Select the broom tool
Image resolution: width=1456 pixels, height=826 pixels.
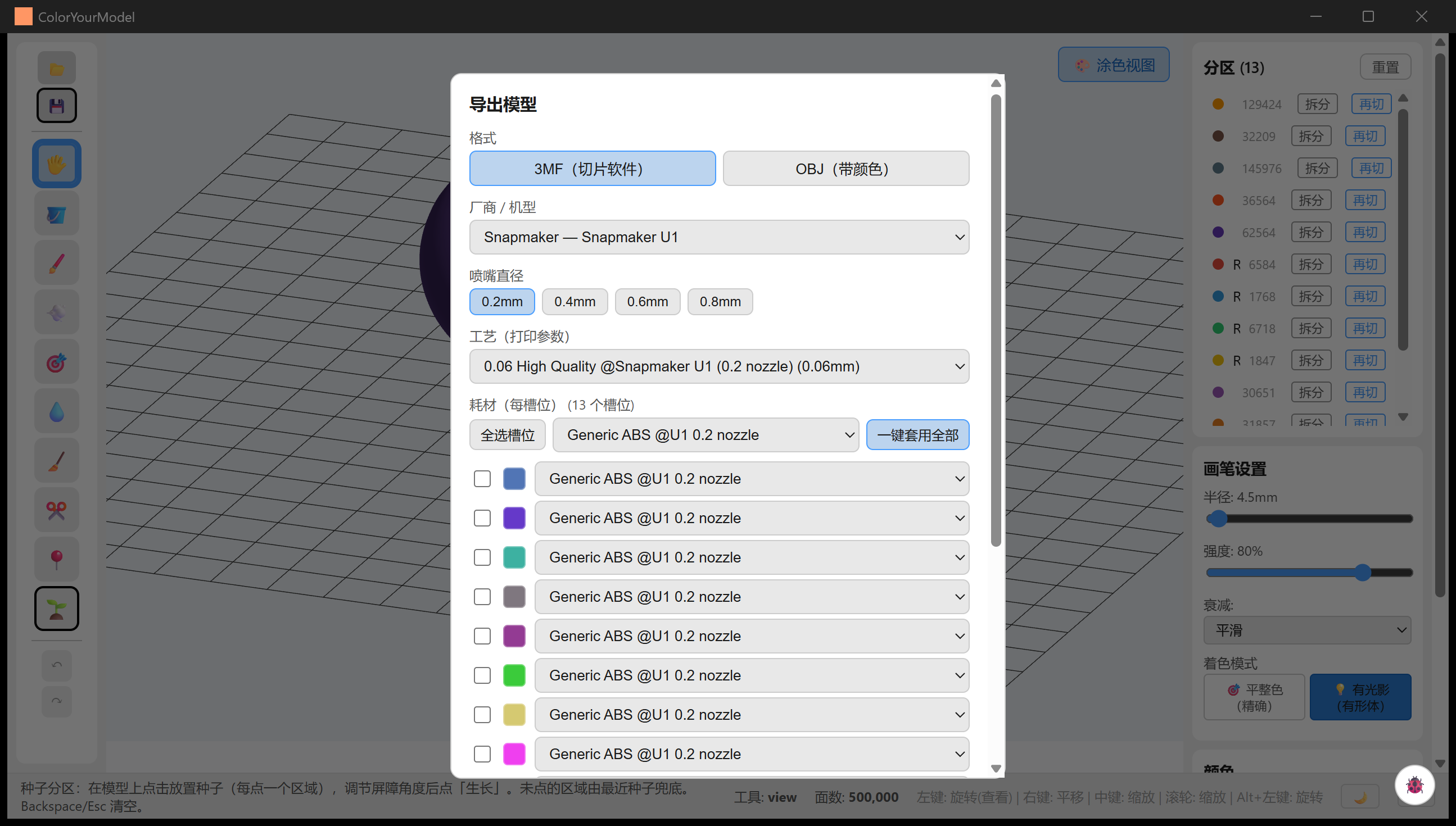point(57,461)
